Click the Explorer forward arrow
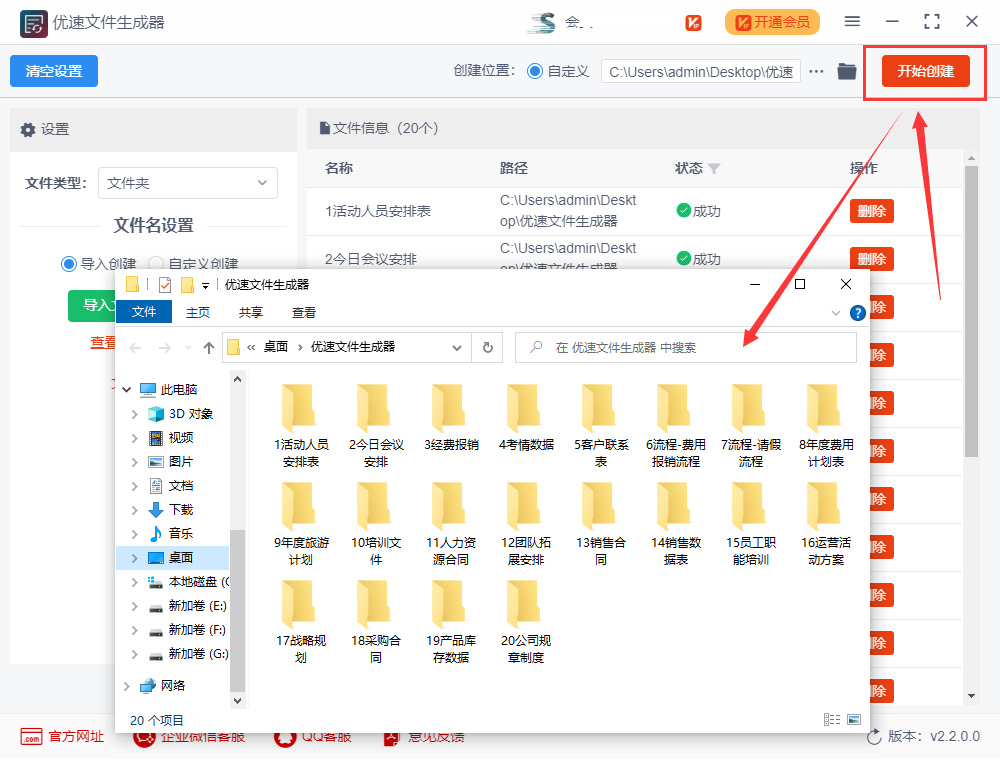The height and width of the screenshot is (760, 1000). point(165,347)
